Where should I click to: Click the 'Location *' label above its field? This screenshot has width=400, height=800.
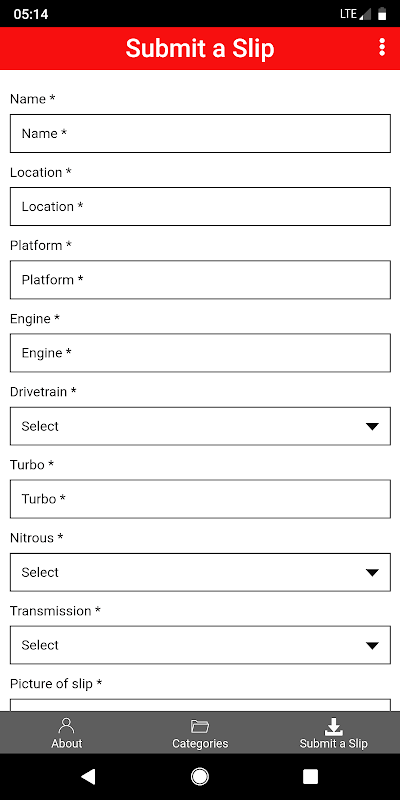(41, 172)
